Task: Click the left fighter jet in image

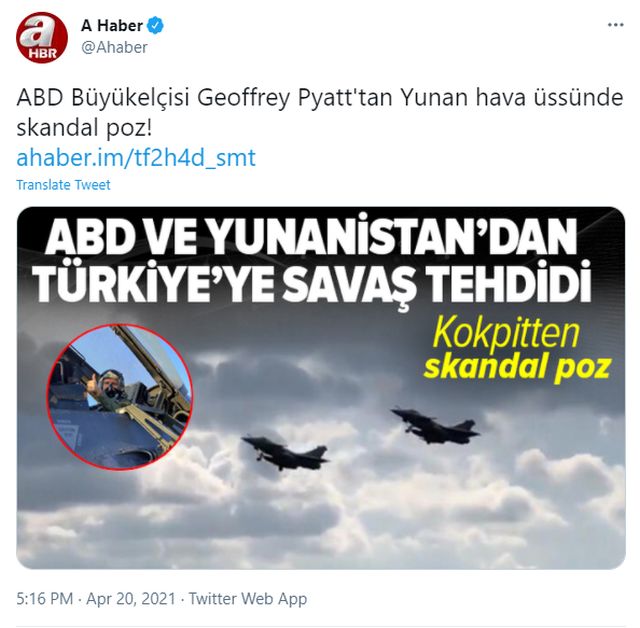Action: coord(285,453)
